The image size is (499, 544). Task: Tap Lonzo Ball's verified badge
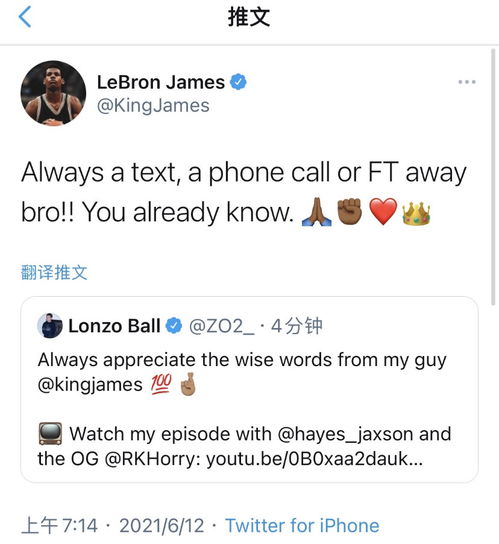click(x=174, y=326)
